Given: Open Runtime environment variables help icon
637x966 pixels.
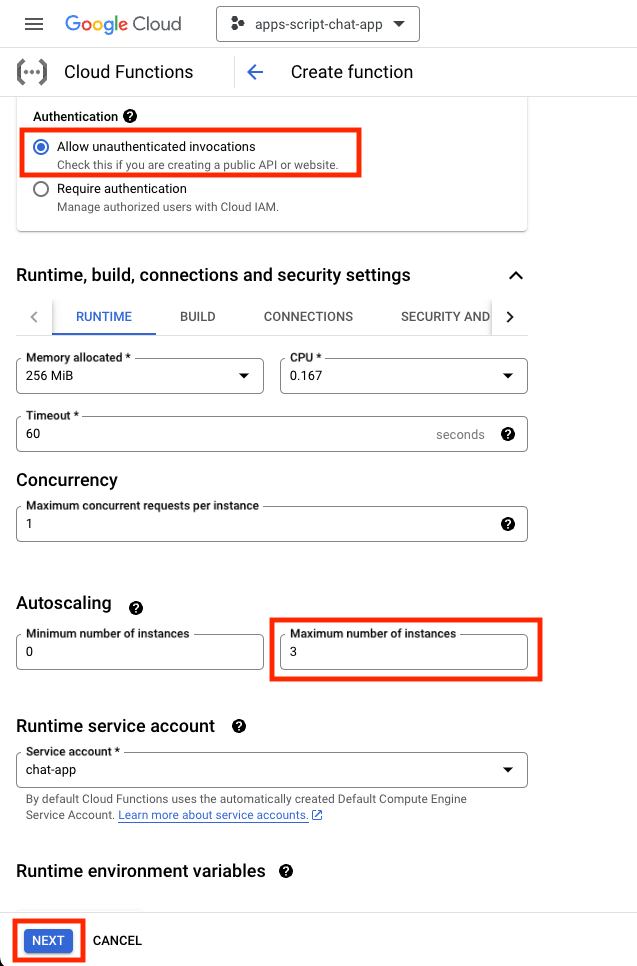Looking at the screenshot, I should (286, 871).
